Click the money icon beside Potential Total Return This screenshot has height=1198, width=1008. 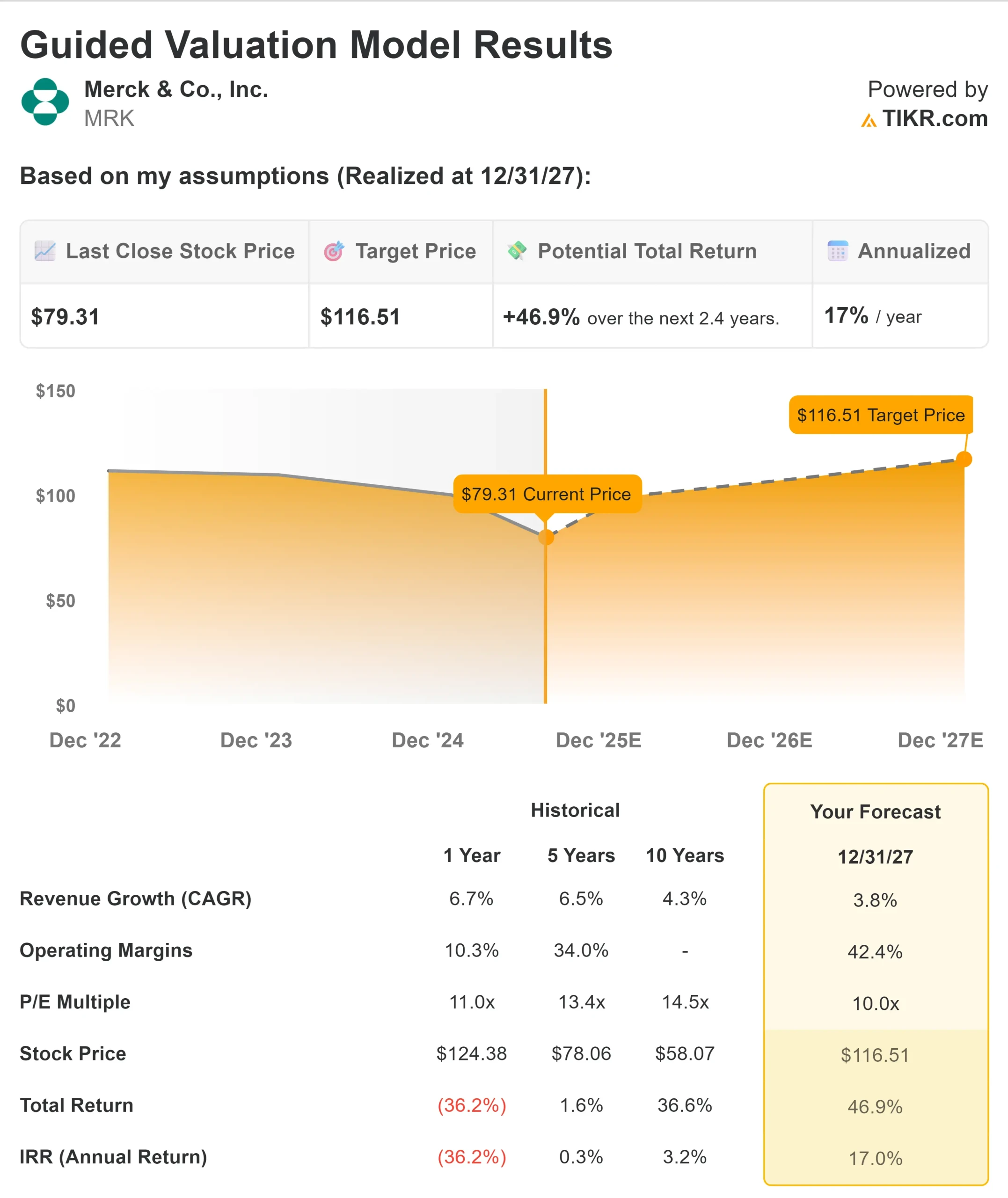(x=517, y=250)
